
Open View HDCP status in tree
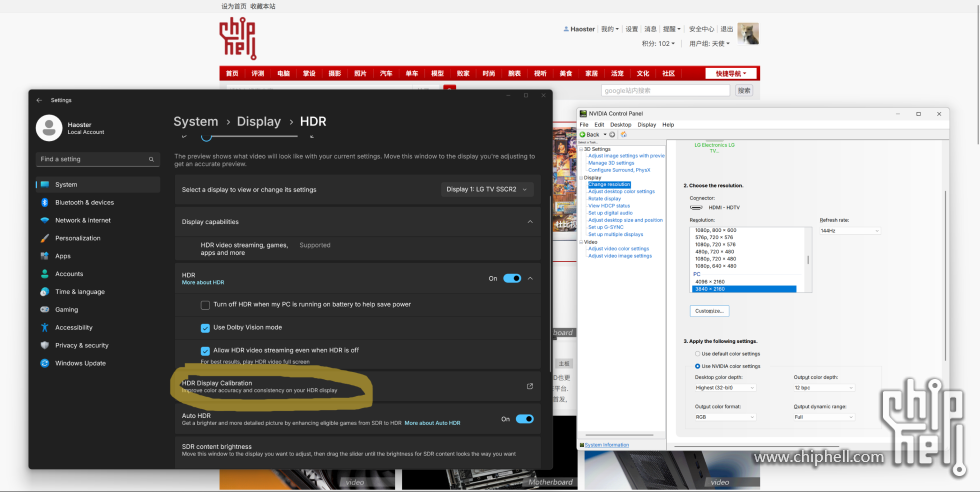[x=609, y=206]
